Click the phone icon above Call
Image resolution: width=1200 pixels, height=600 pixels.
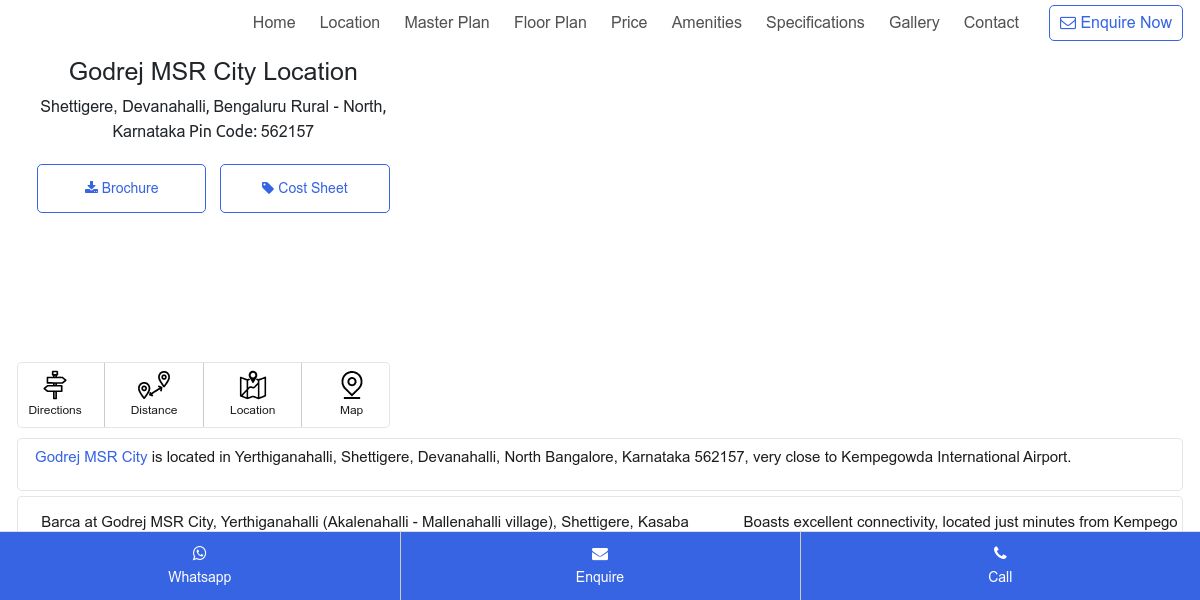click(x=1000, y=553)
